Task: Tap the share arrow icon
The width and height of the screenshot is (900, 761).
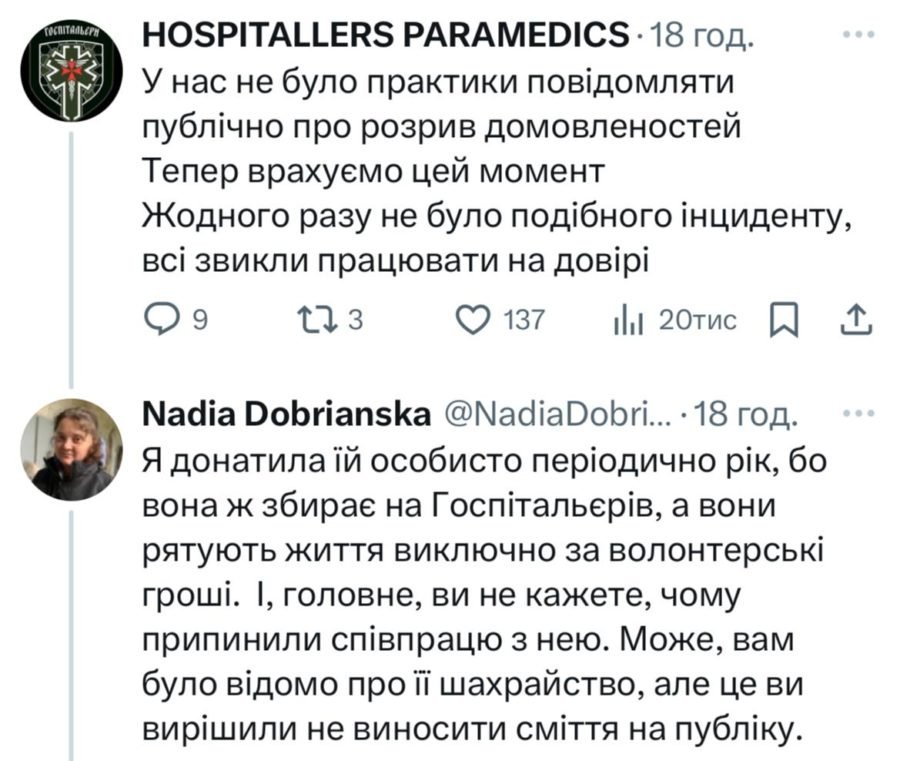Action: click(x=856, y=319)
